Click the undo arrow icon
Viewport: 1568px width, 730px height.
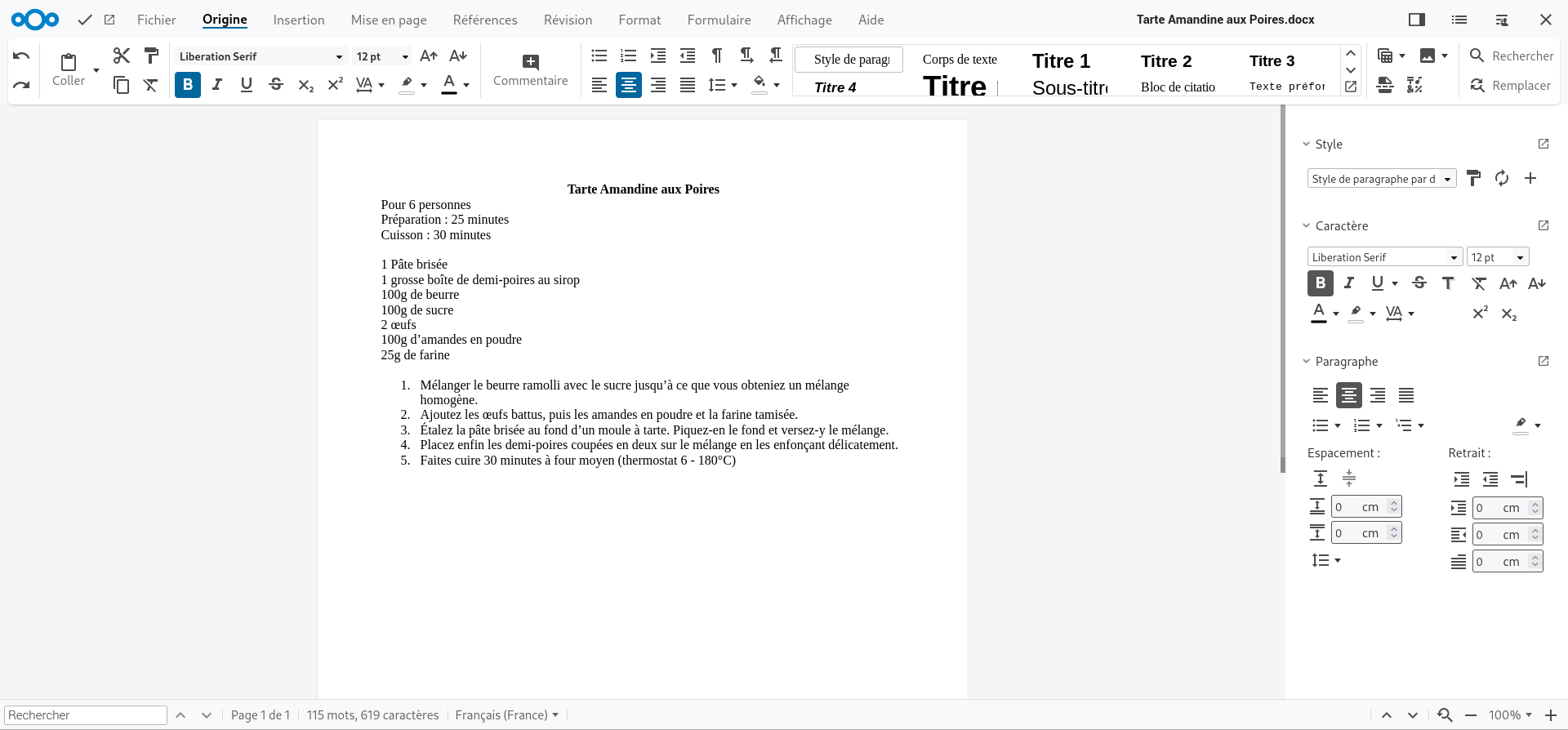point(22,56)
